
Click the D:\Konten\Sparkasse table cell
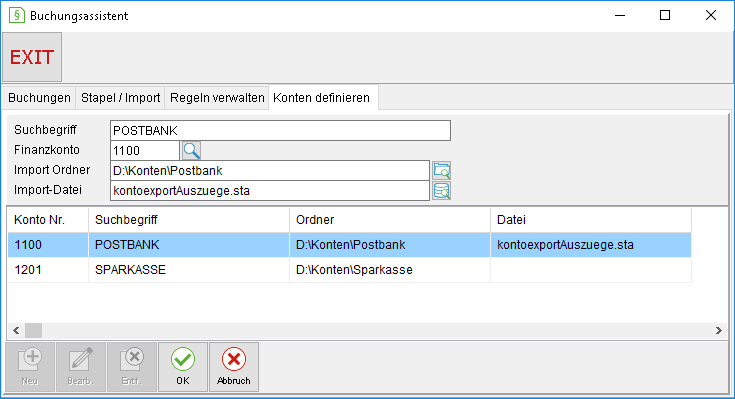(x=390, y=270)
